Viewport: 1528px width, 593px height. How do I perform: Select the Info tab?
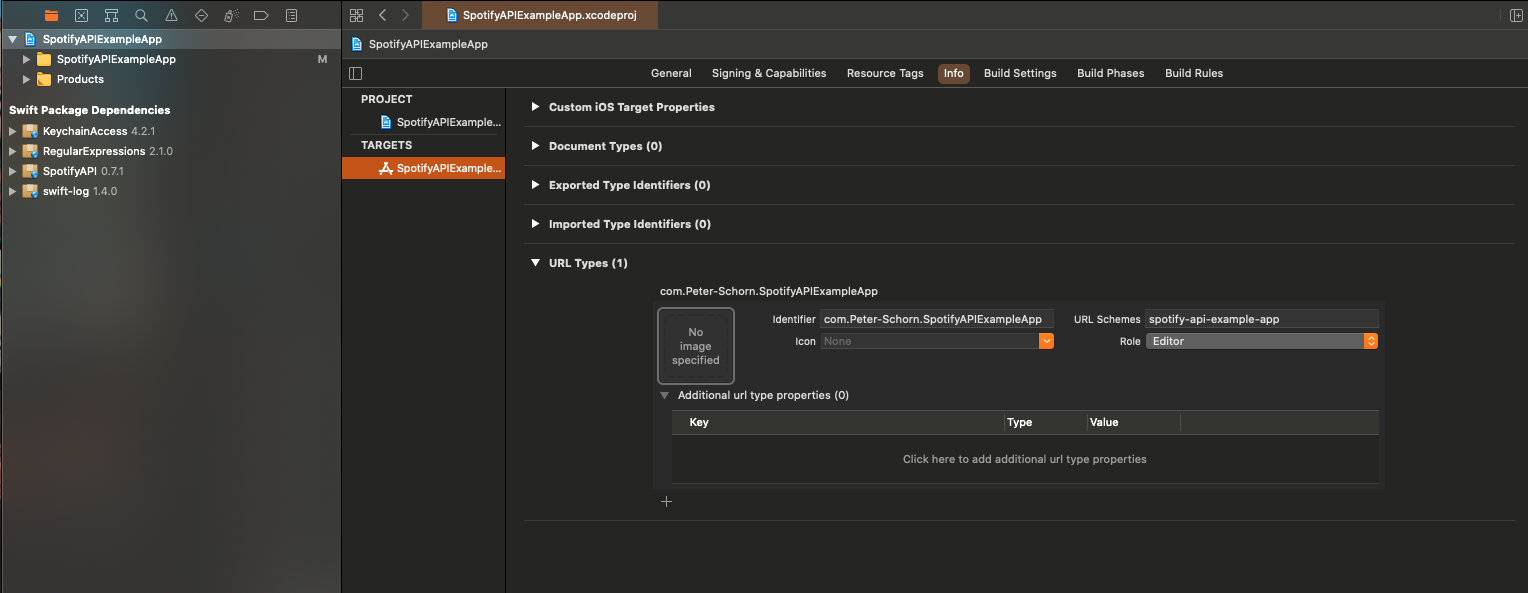[x=954, y=73]
